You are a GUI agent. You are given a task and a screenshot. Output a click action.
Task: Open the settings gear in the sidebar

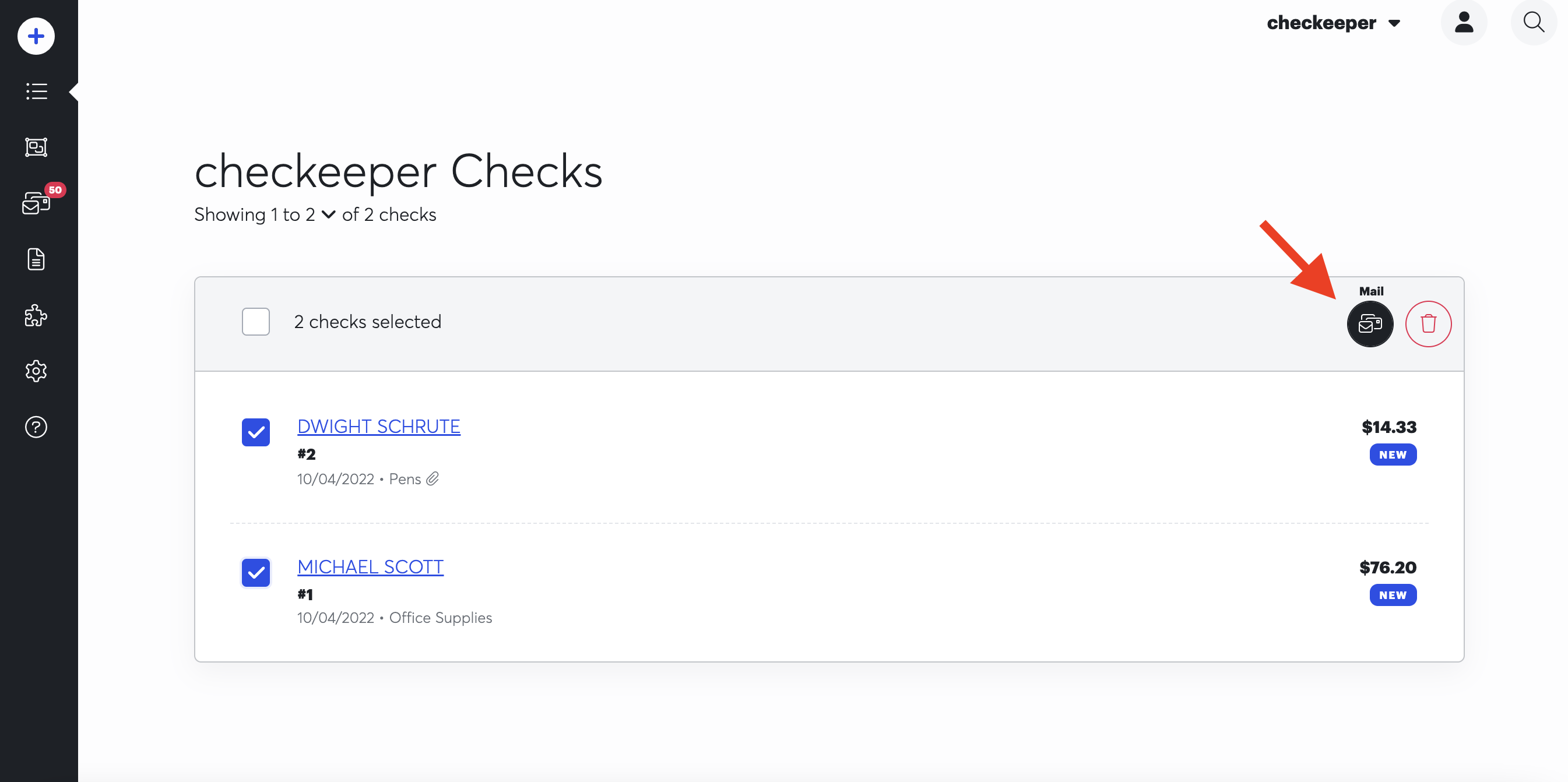click(x=36, y=371)
